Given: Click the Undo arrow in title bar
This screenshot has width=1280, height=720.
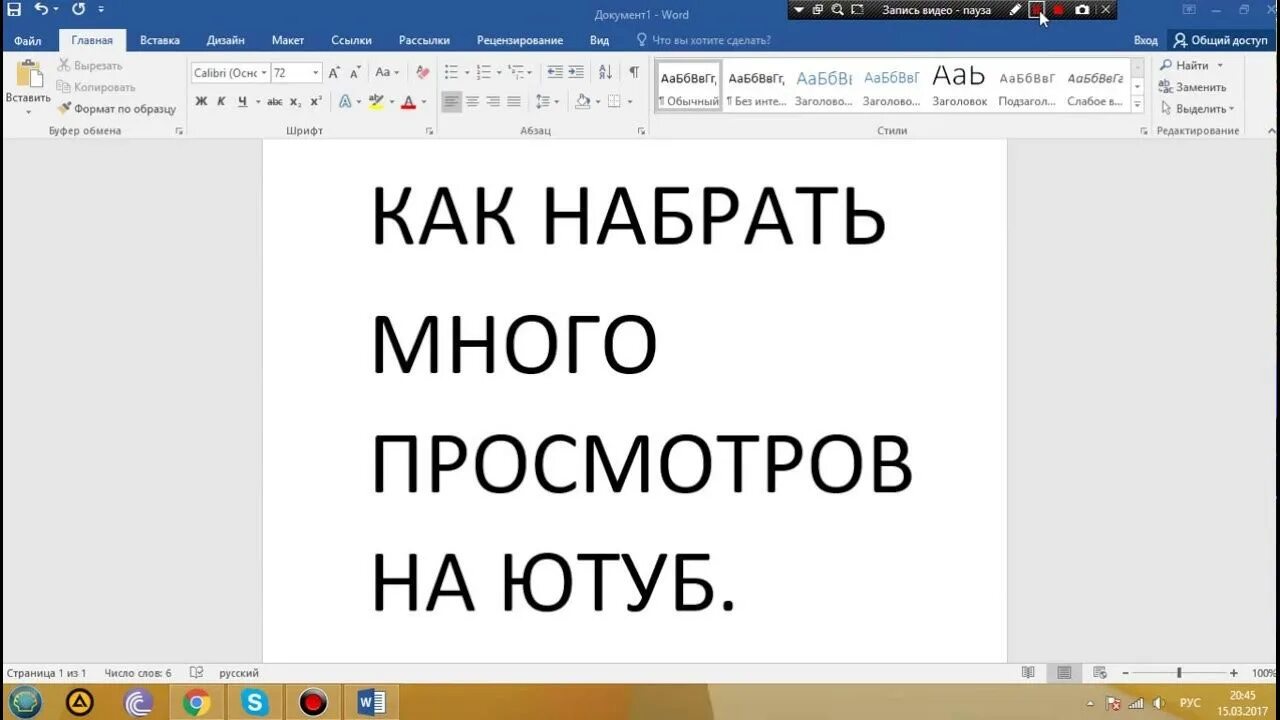Looking at the screenshot, I should pos(41,9).
